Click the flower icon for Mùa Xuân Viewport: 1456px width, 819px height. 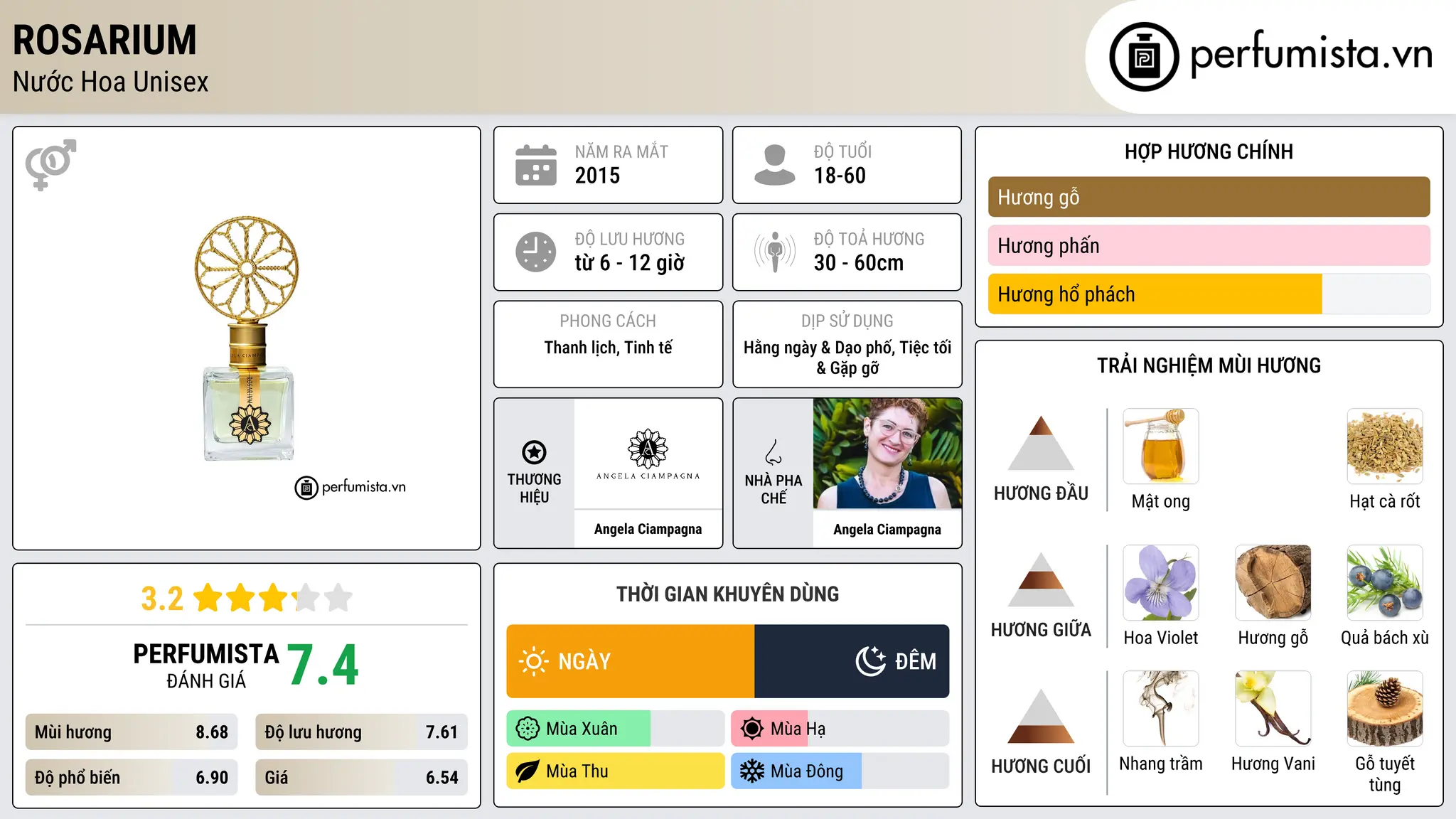point(528,729)
